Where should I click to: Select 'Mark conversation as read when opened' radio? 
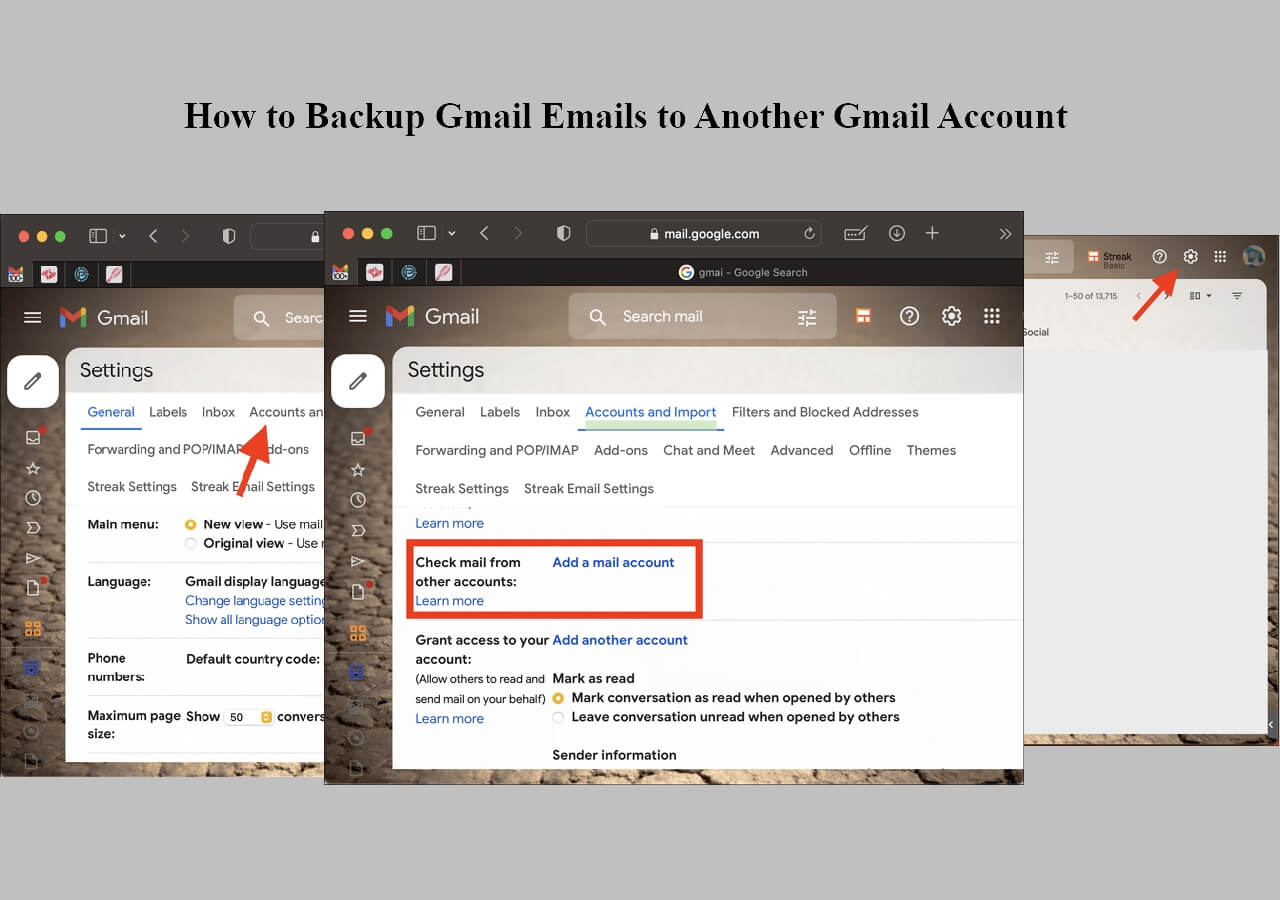pyautogui.click(x=558, y=698)
